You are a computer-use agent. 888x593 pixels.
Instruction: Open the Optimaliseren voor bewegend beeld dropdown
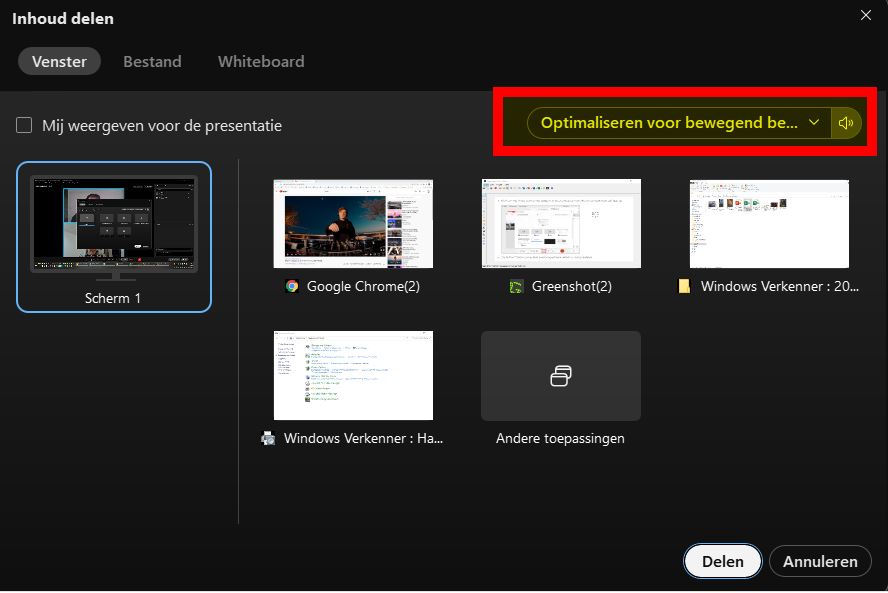tap(669, 123)
